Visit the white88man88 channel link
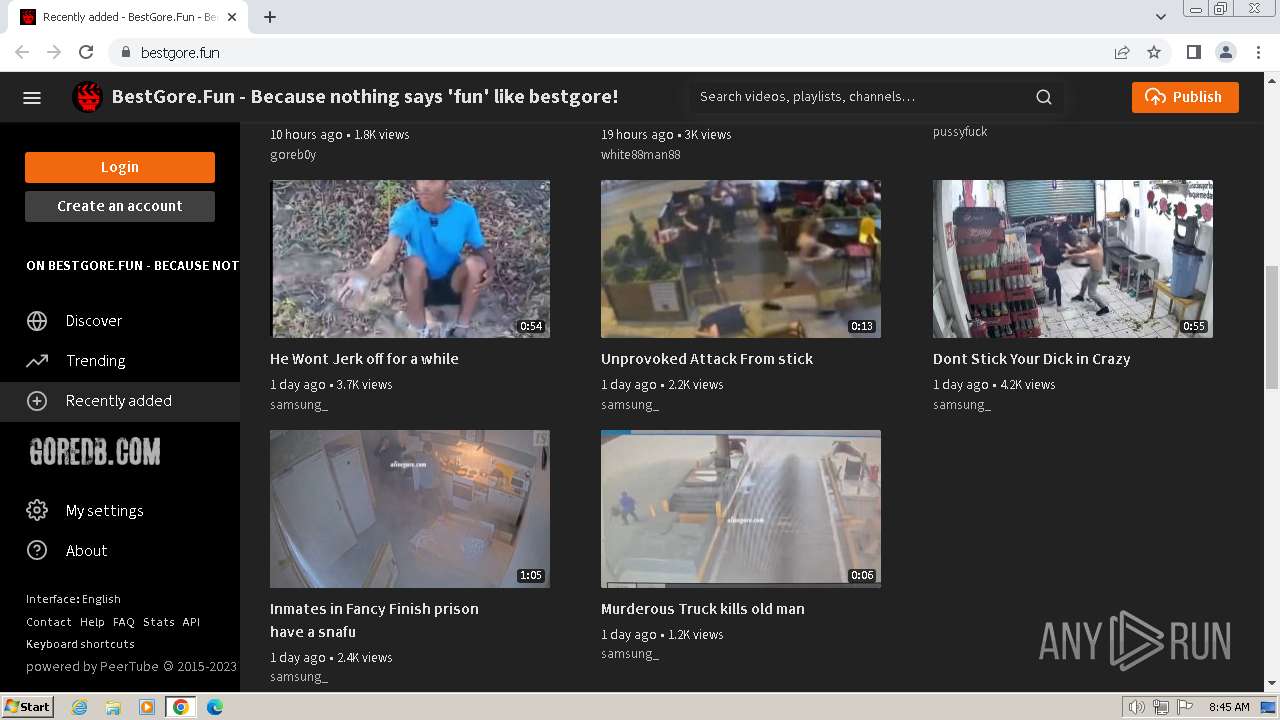This screenshot has width=1280, height=720. point(641,155)
